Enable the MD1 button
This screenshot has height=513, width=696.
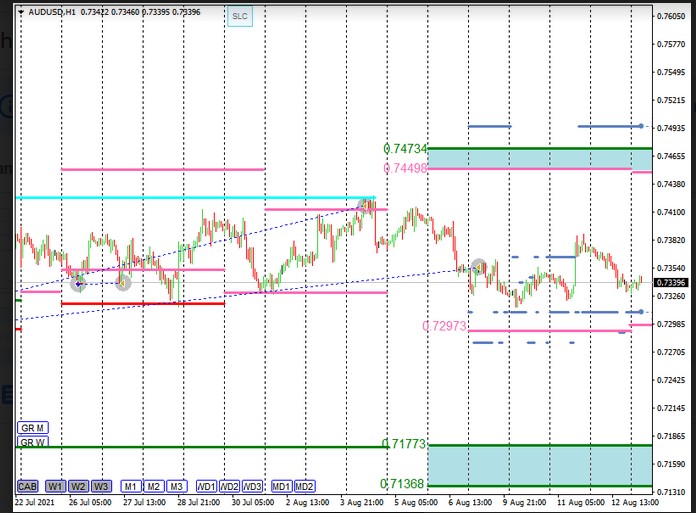click(282, 486)
